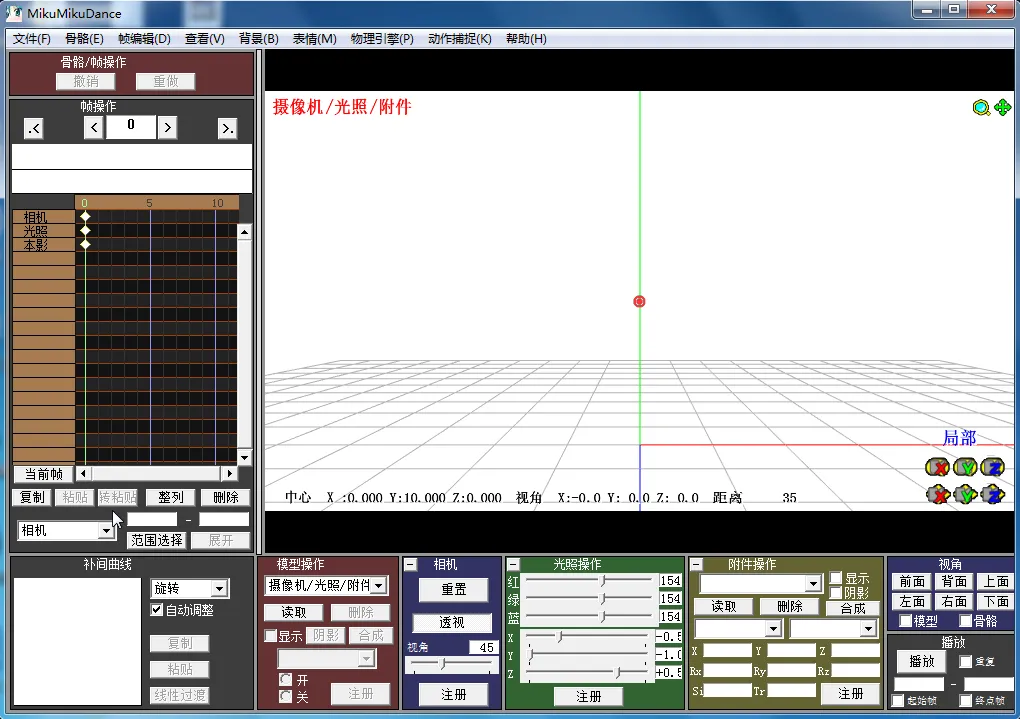This screenshot has width=1020, height=719.
Task: Enable the 骨骼 checkbox in the 视角 panel
Action: [x=966, y=622]
